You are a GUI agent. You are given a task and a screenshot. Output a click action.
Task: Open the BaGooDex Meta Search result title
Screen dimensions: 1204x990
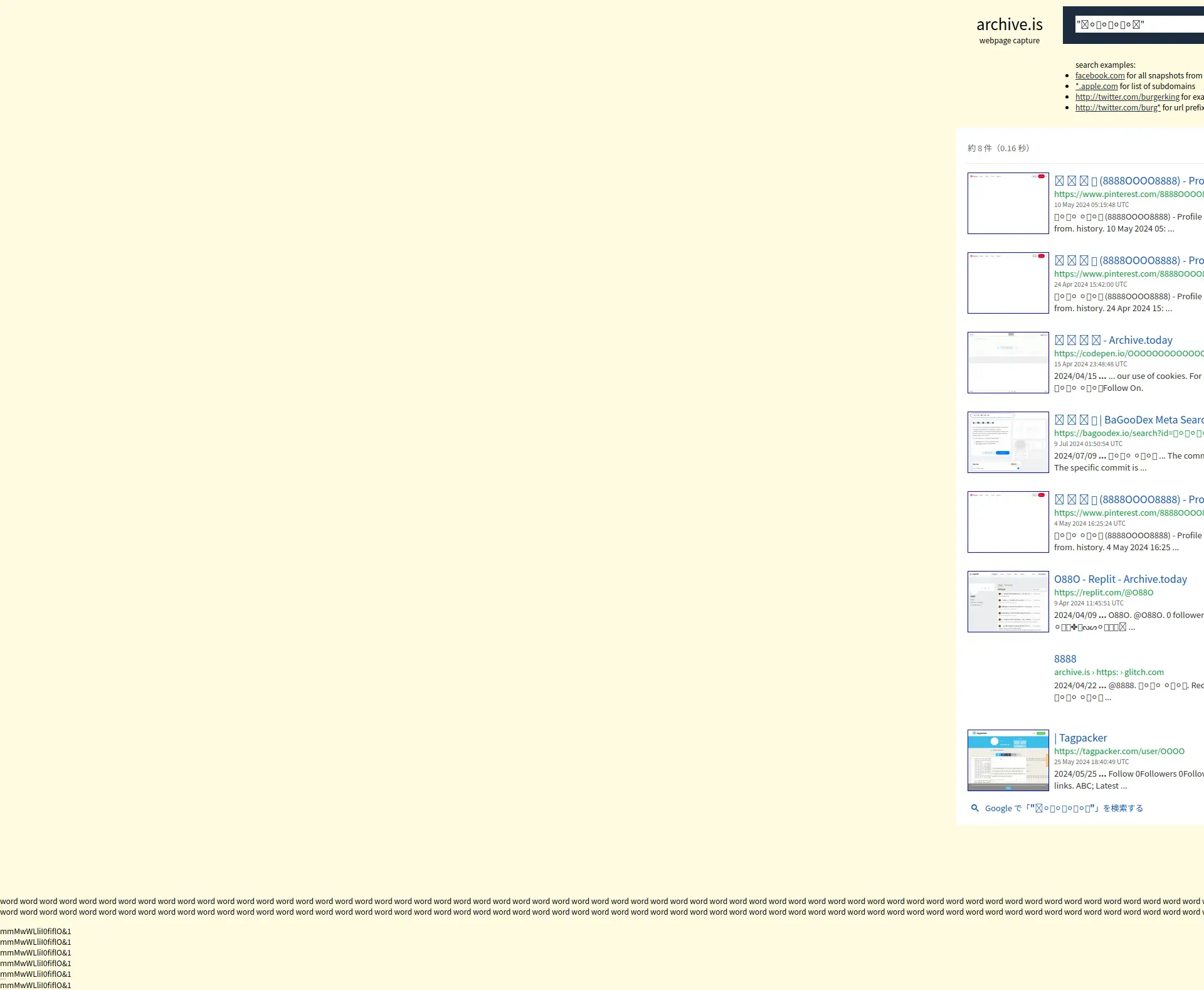click(x=1129, y=420)
